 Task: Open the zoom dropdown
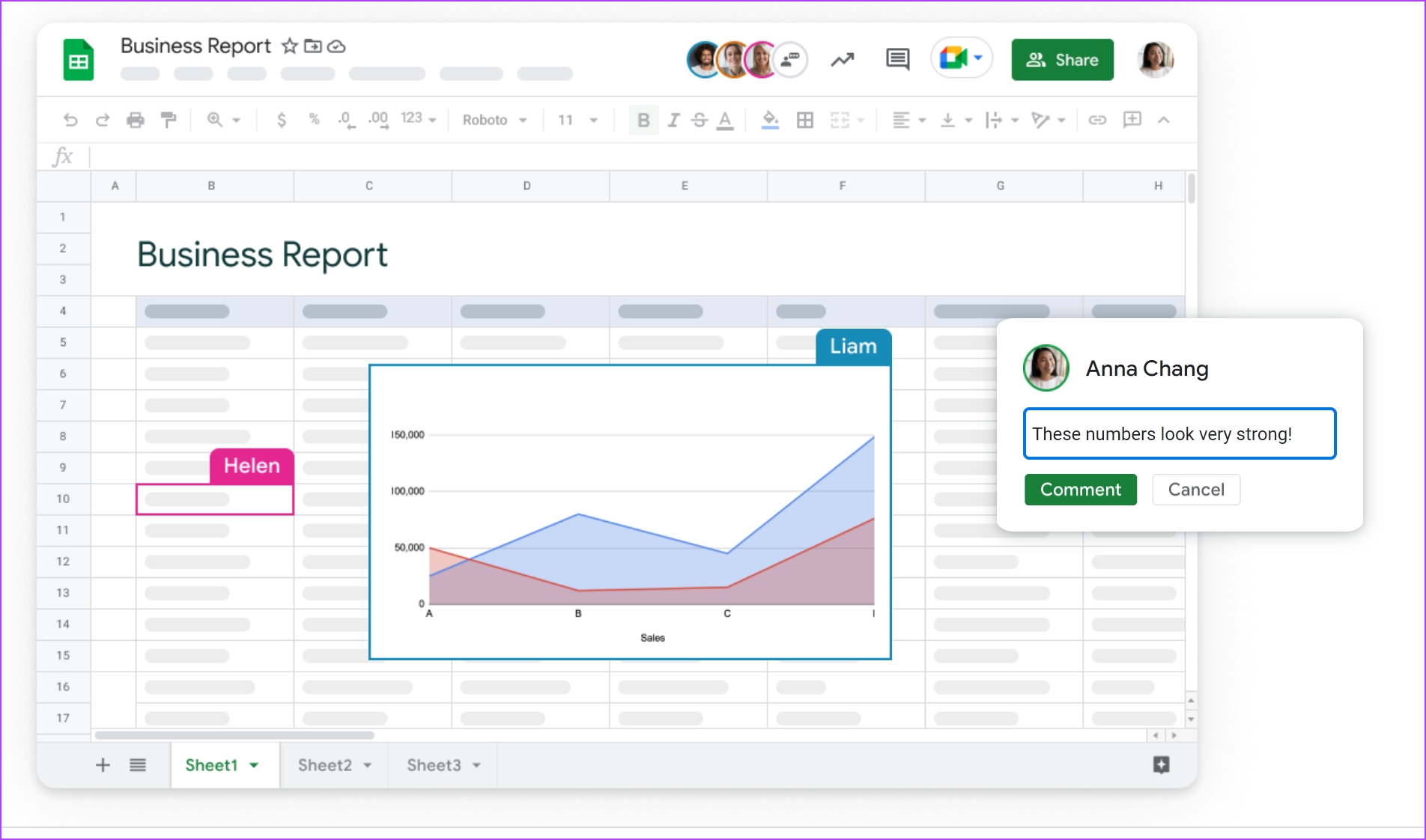(223, 120)
